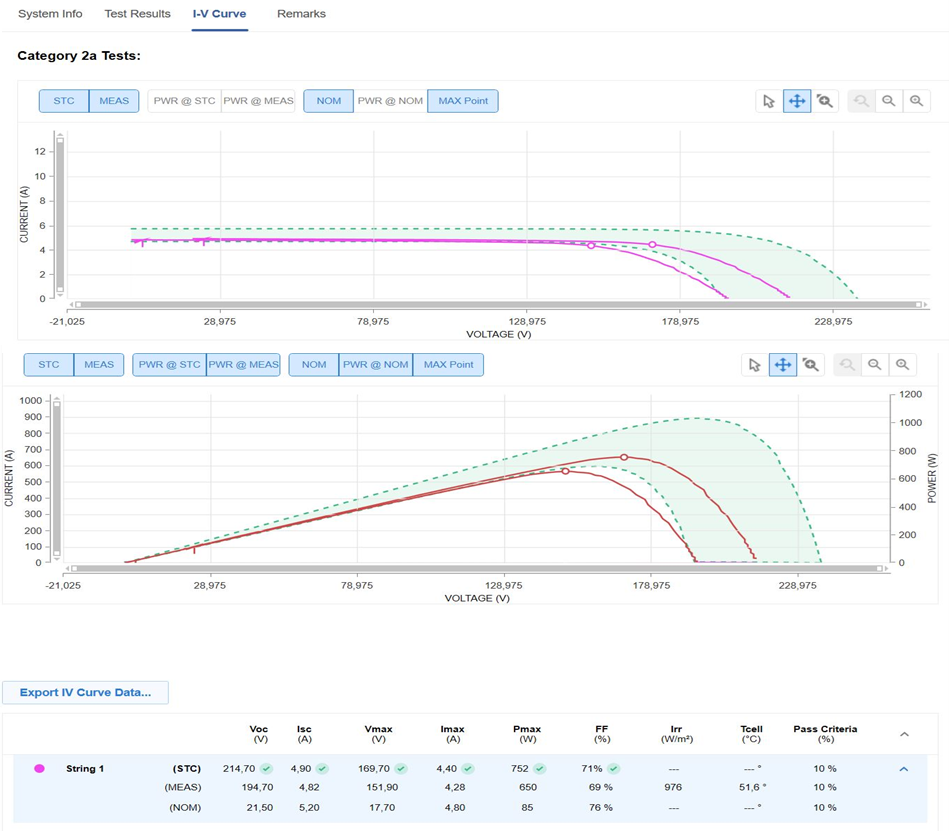This screenshot has height=831, width=949.
Task: Collapse String 1 row details chevron
Action: tap(903, 769)
